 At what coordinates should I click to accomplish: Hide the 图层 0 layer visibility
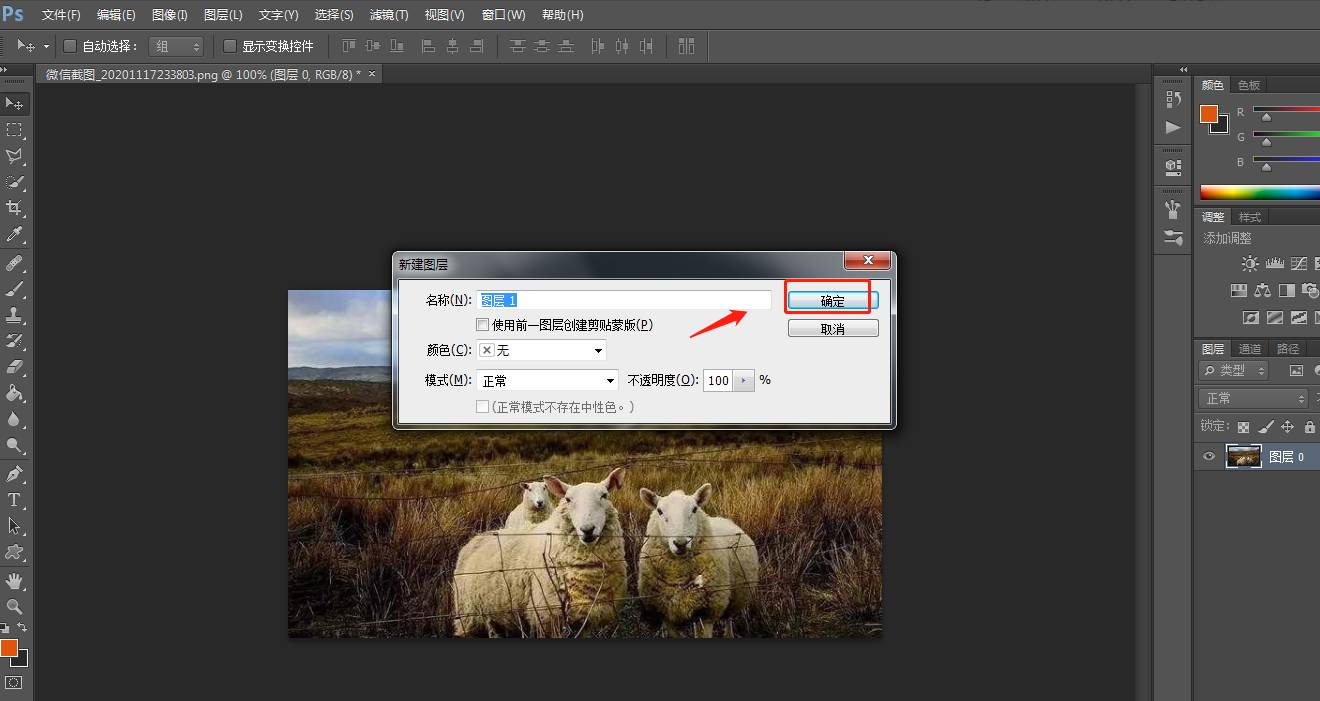(x=1208, y=456)
